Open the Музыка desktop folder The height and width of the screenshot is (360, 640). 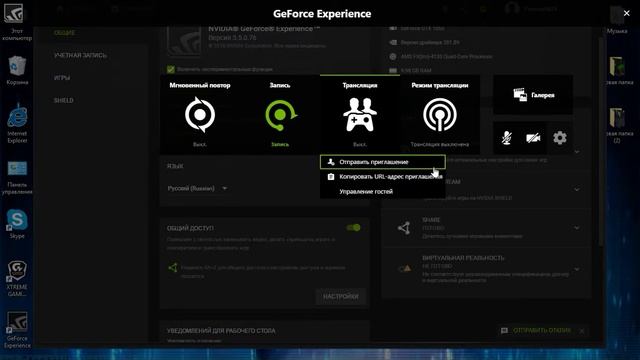point(617,20)
